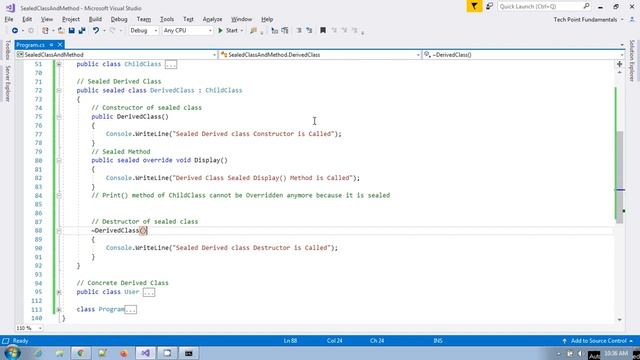Viewport: 640px width, 360px height.
Task: Open the Edit menu
Action: point(27,19)
